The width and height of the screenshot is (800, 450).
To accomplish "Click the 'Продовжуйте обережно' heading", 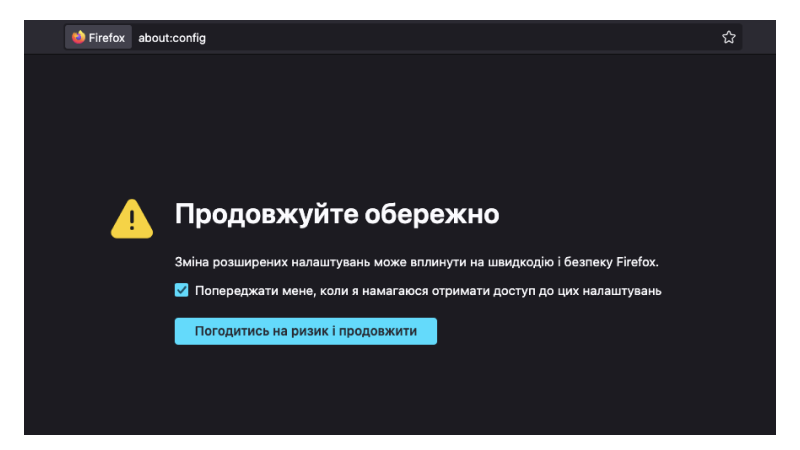I will (337, 214).
